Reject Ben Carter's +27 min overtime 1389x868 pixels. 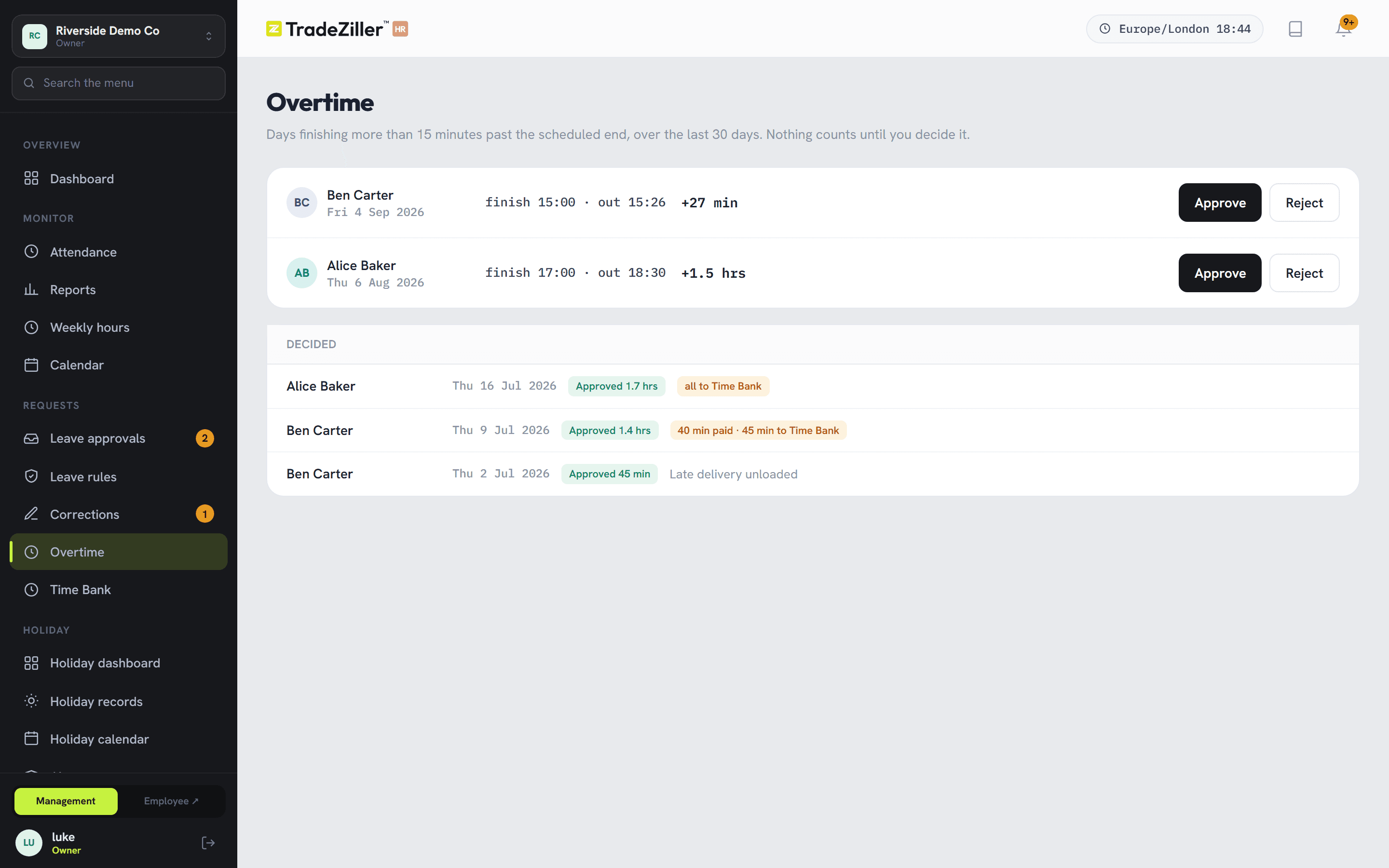coord(1304,203)
